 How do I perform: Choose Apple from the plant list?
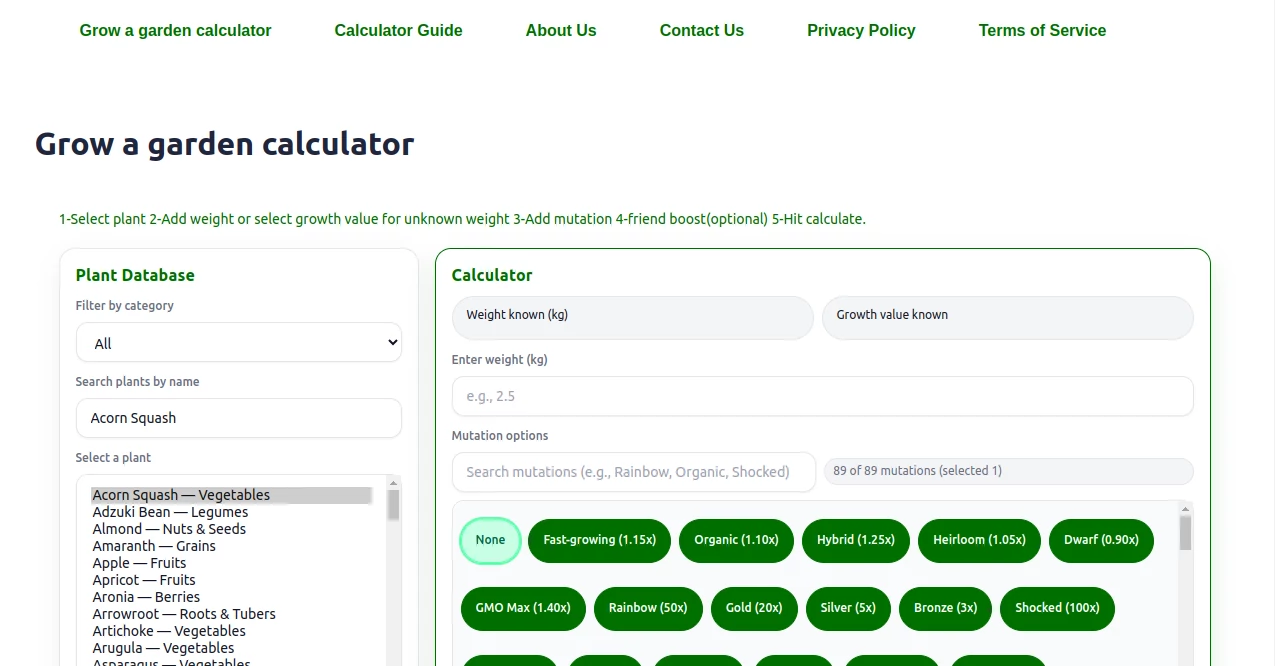(x=138, y=562)
